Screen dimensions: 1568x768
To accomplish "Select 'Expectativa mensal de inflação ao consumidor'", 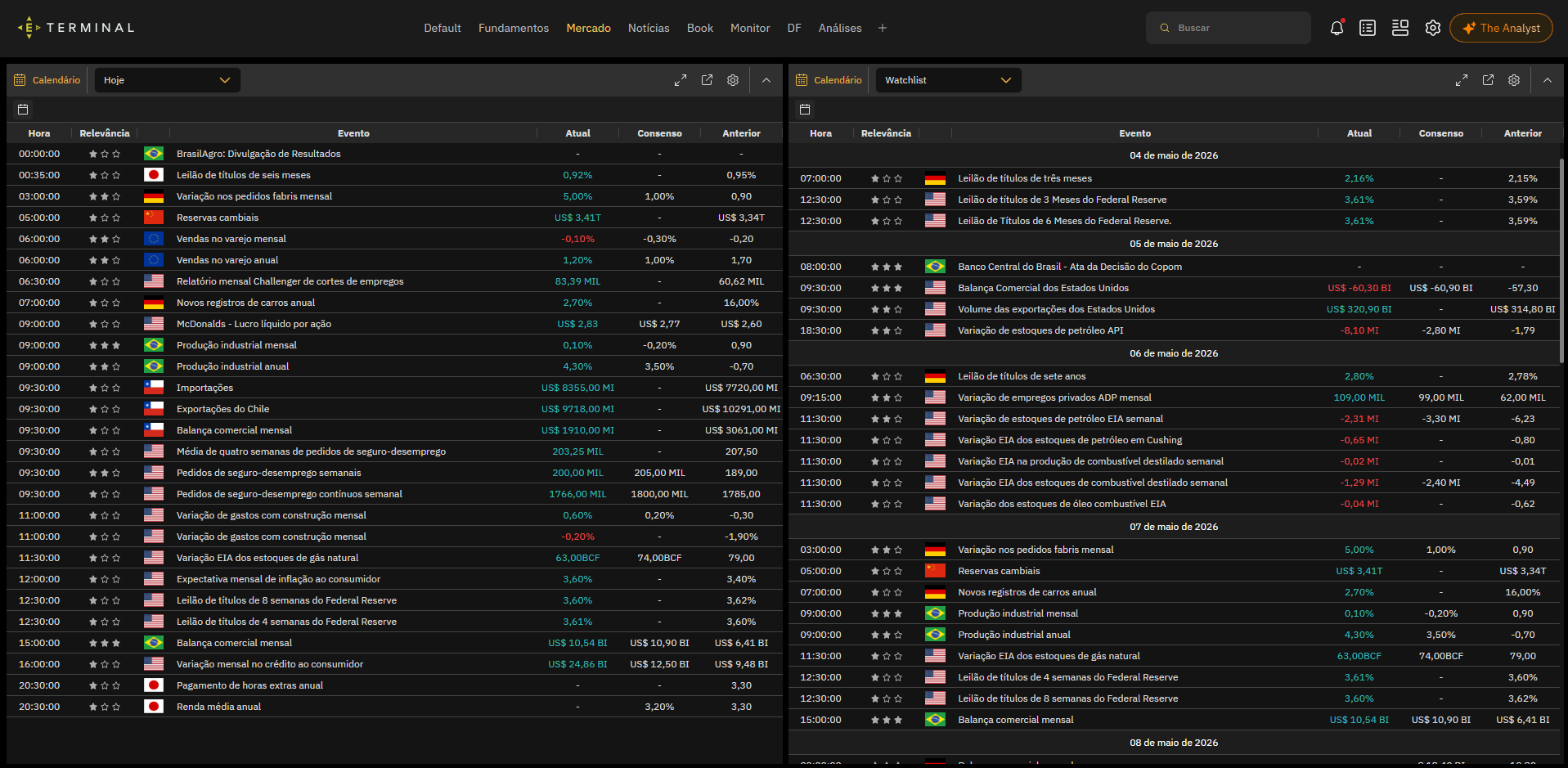I will (x=278, y=579).
